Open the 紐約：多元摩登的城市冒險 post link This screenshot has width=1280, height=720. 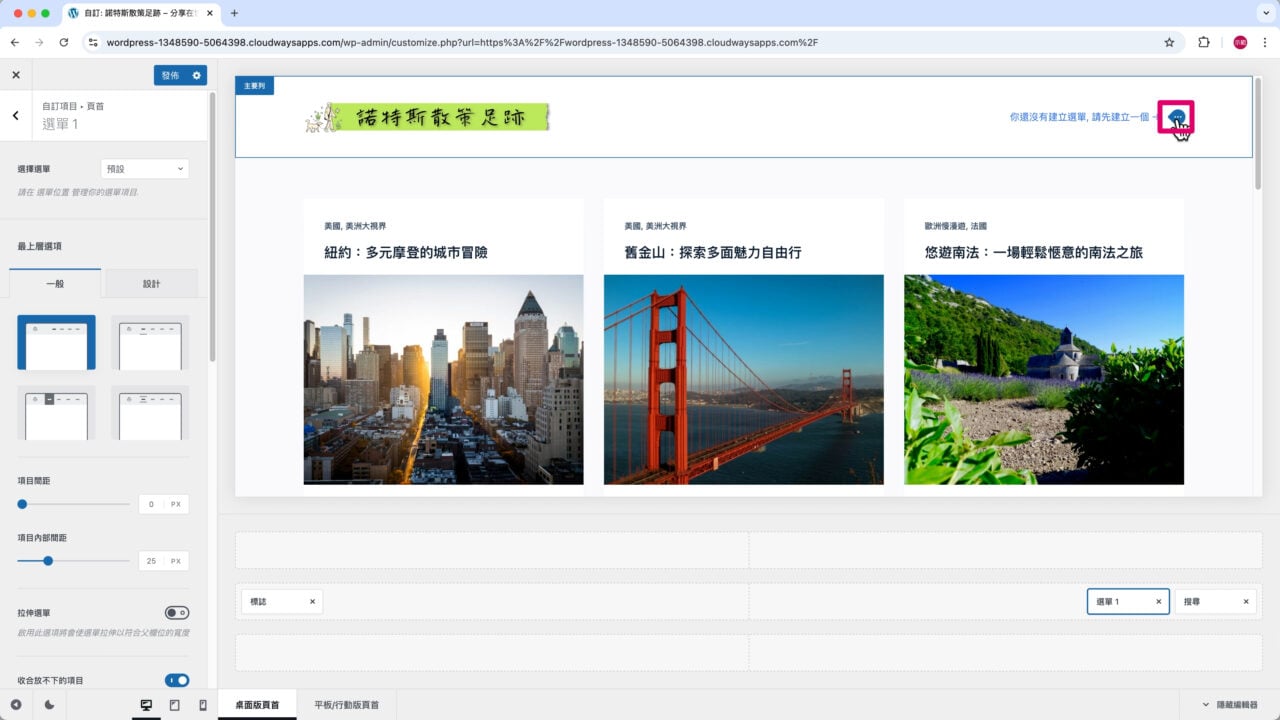(406, 253)
